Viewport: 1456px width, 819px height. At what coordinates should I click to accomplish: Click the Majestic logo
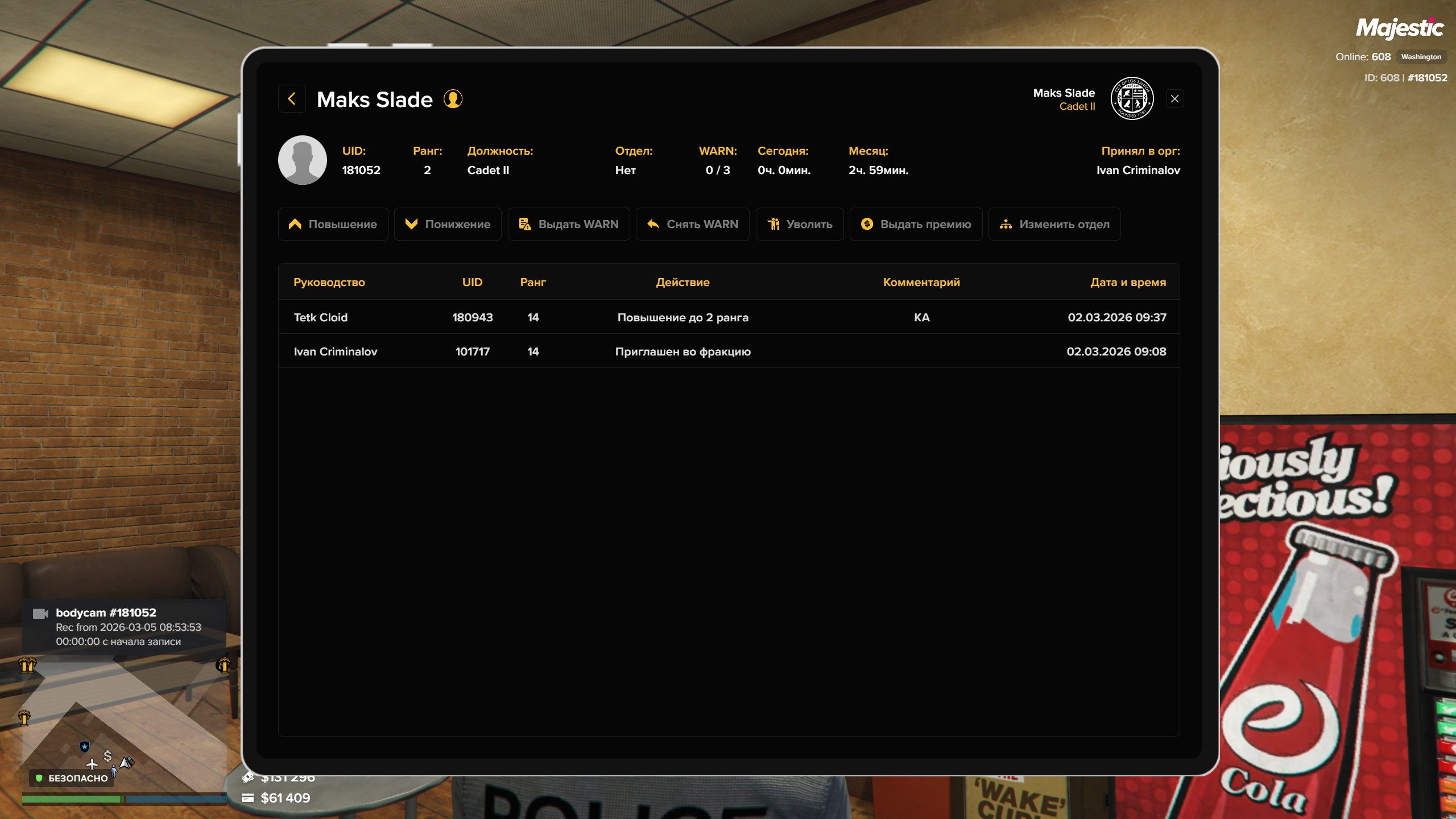click(x=1400, y=28)
